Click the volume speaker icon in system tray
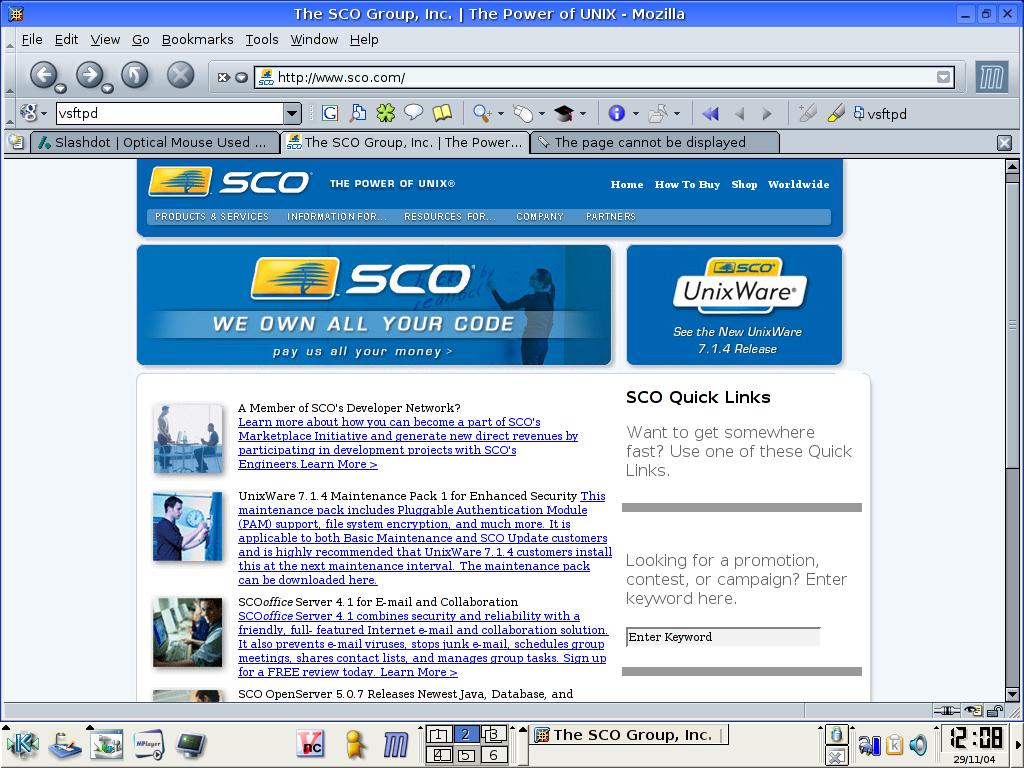 coord(918,744)
